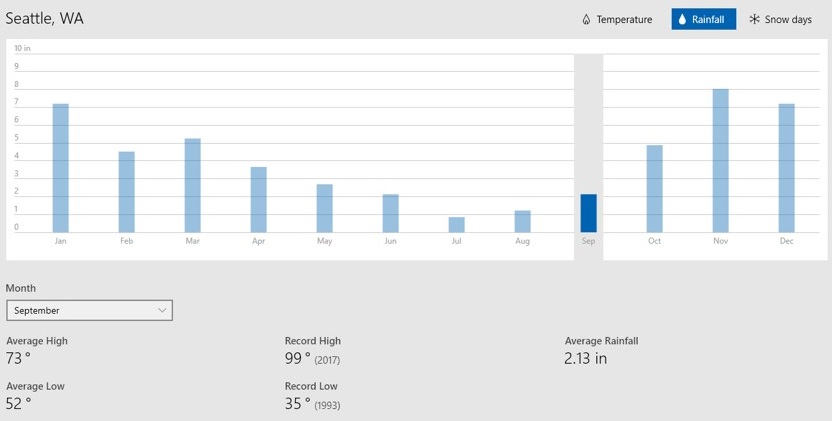Image resolution: width=832 pixels, height=421 pixels.
Task: Click the Aug month axis label
Action: pos(523,241)
